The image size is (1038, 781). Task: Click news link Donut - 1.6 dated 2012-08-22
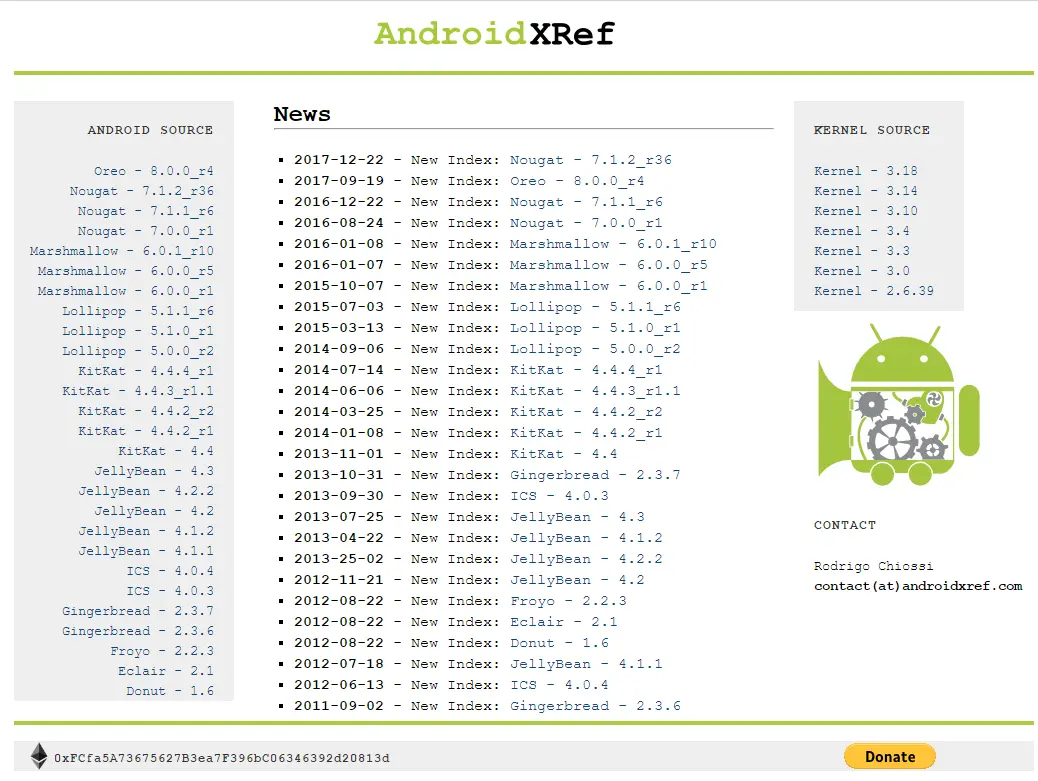559,643
